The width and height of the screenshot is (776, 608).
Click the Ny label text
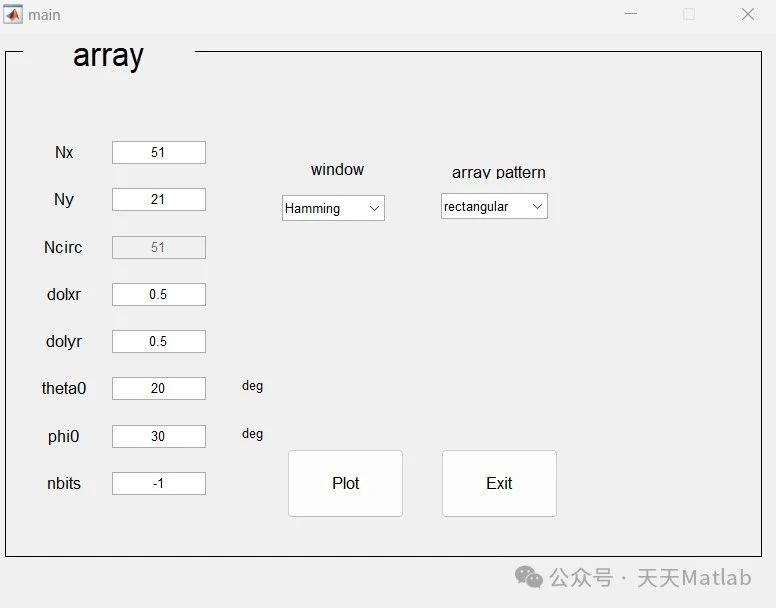pos(64,200)
